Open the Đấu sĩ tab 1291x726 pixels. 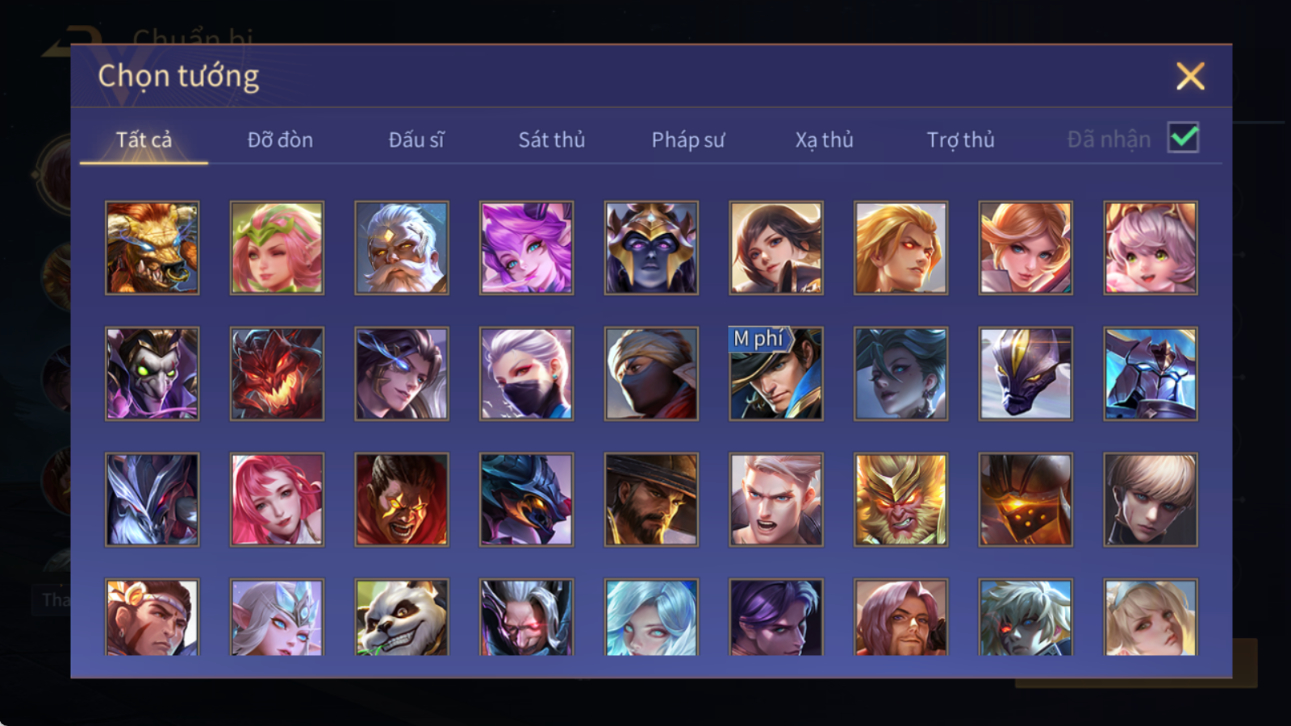416,140
